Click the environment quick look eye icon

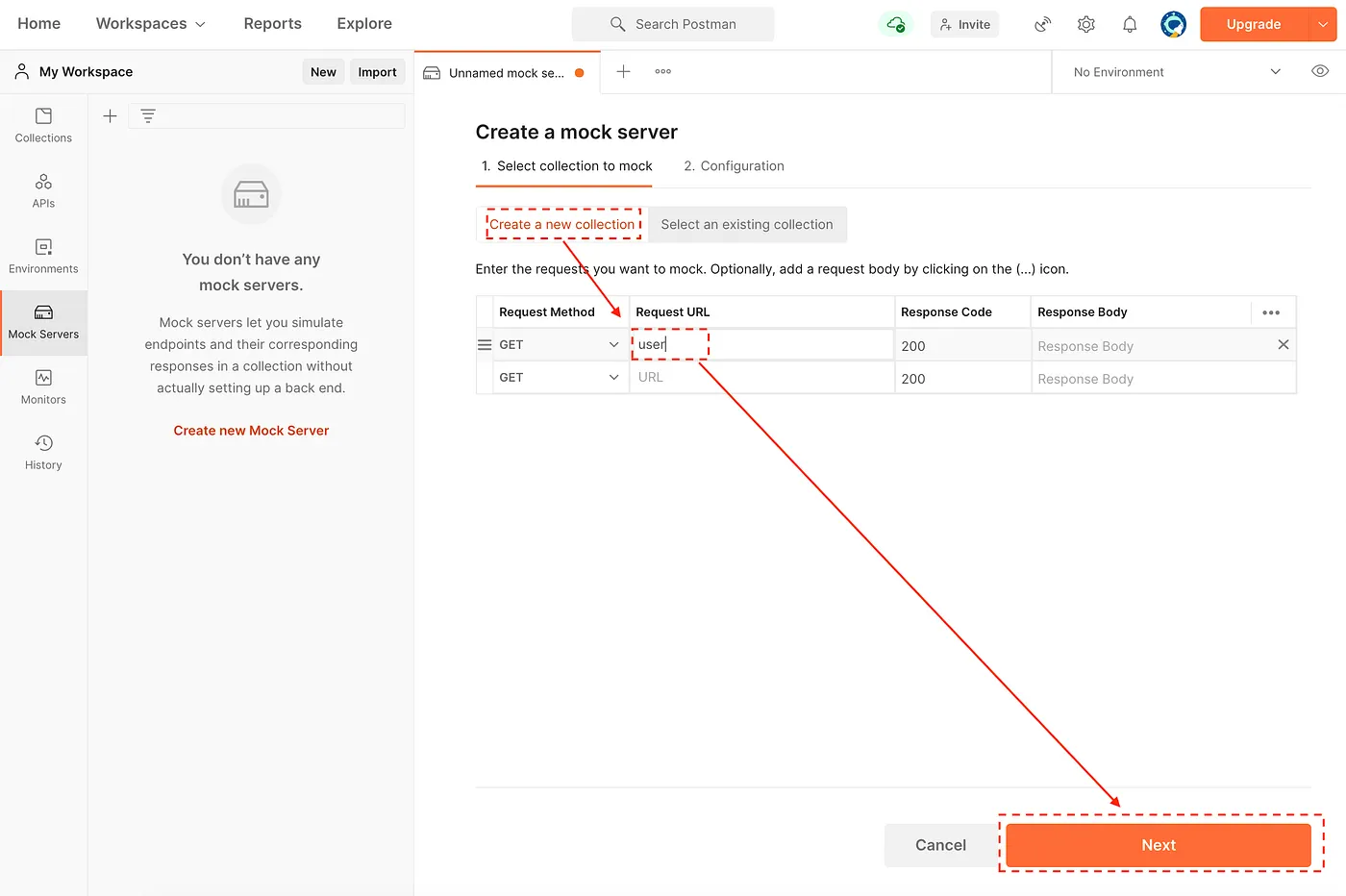(1320, 71)
